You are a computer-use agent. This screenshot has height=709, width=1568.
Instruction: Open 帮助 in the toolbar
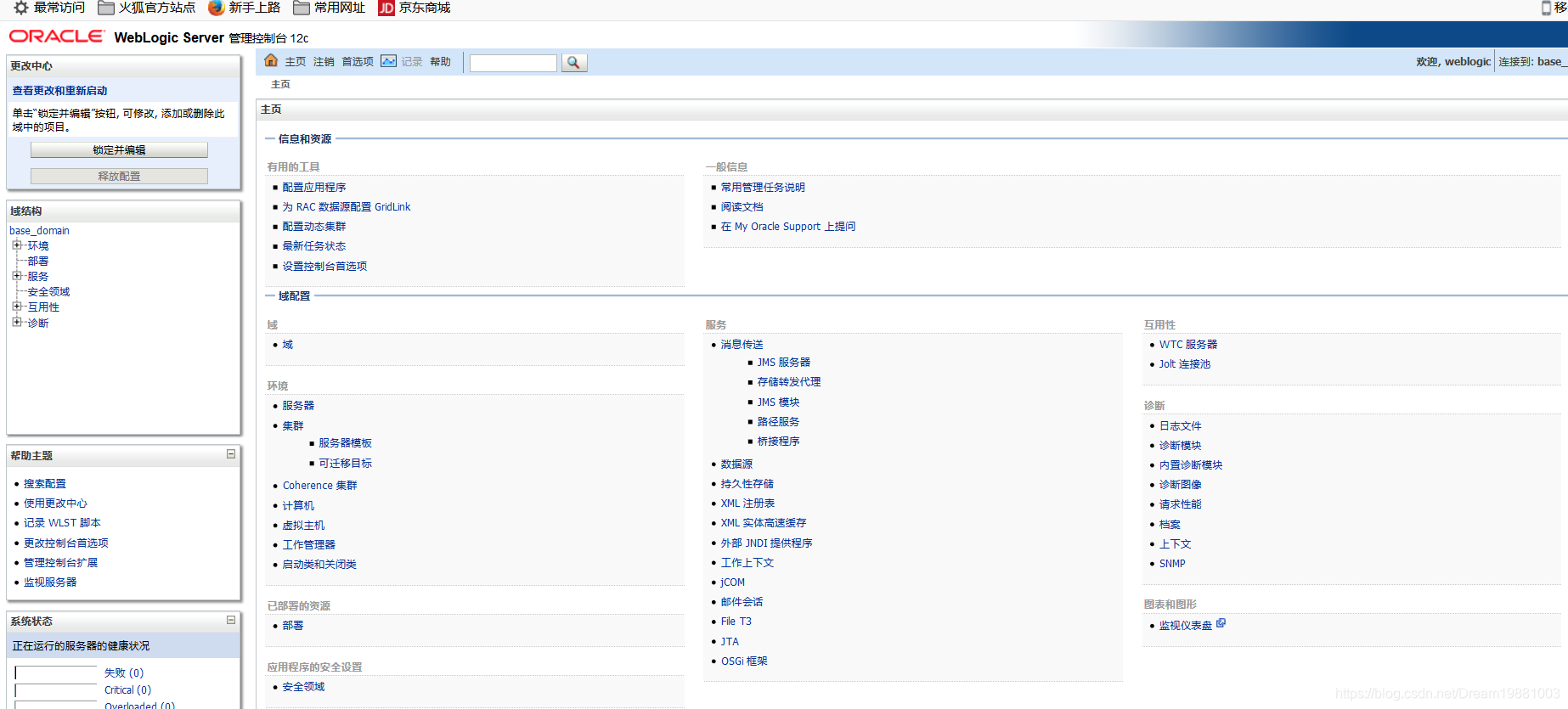tap(440, 62)
